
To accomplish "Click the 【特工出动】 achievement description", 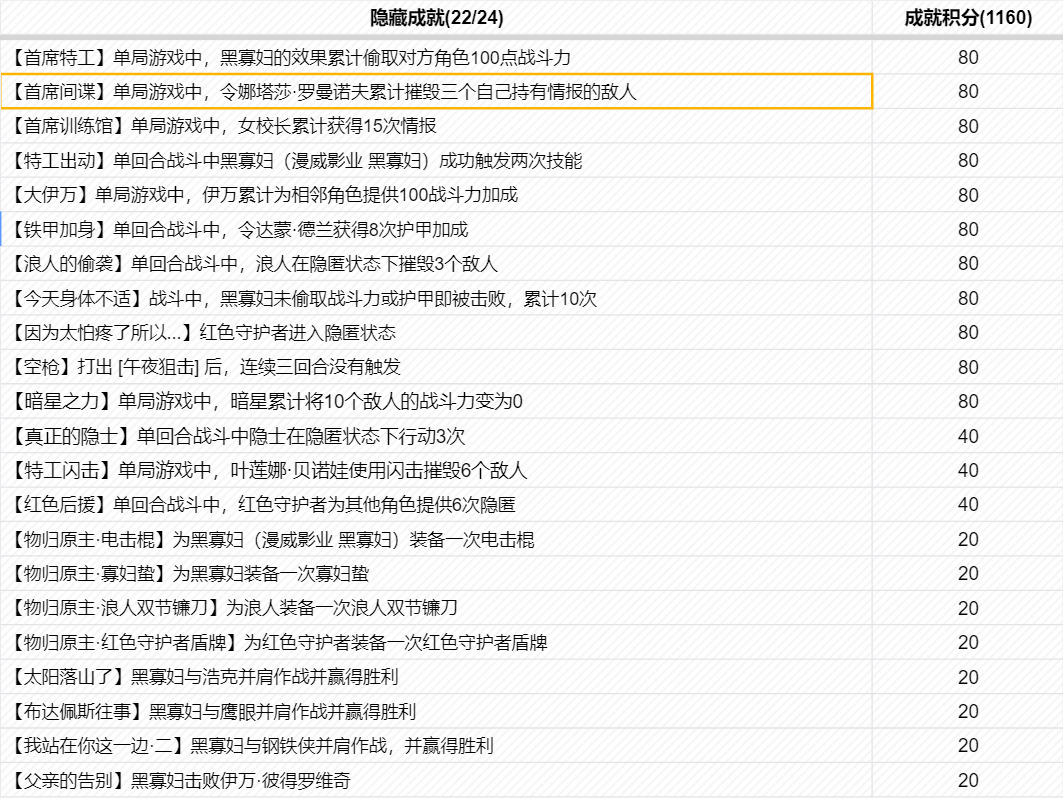I will (298, 161).
